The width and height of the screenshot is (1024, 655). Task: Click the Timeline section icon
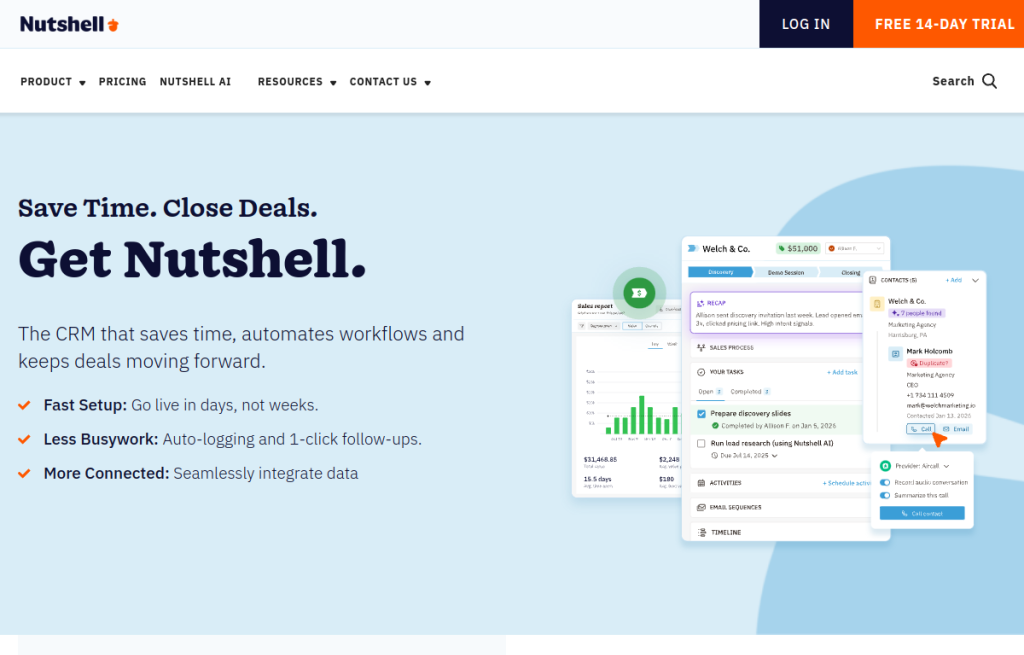pos(701,532)
